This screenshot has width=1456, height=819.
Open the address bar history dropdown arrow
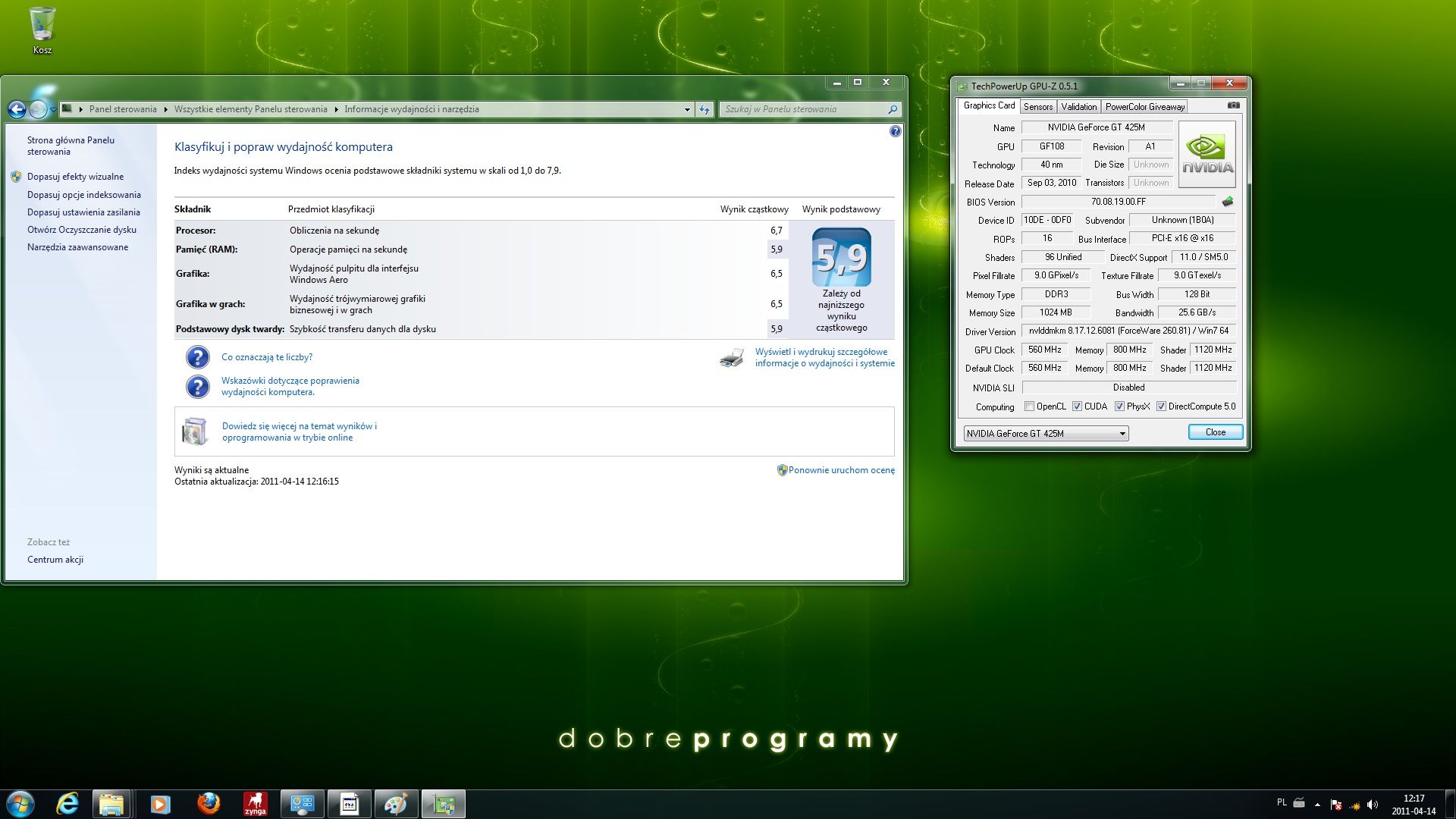pos(687,109)
